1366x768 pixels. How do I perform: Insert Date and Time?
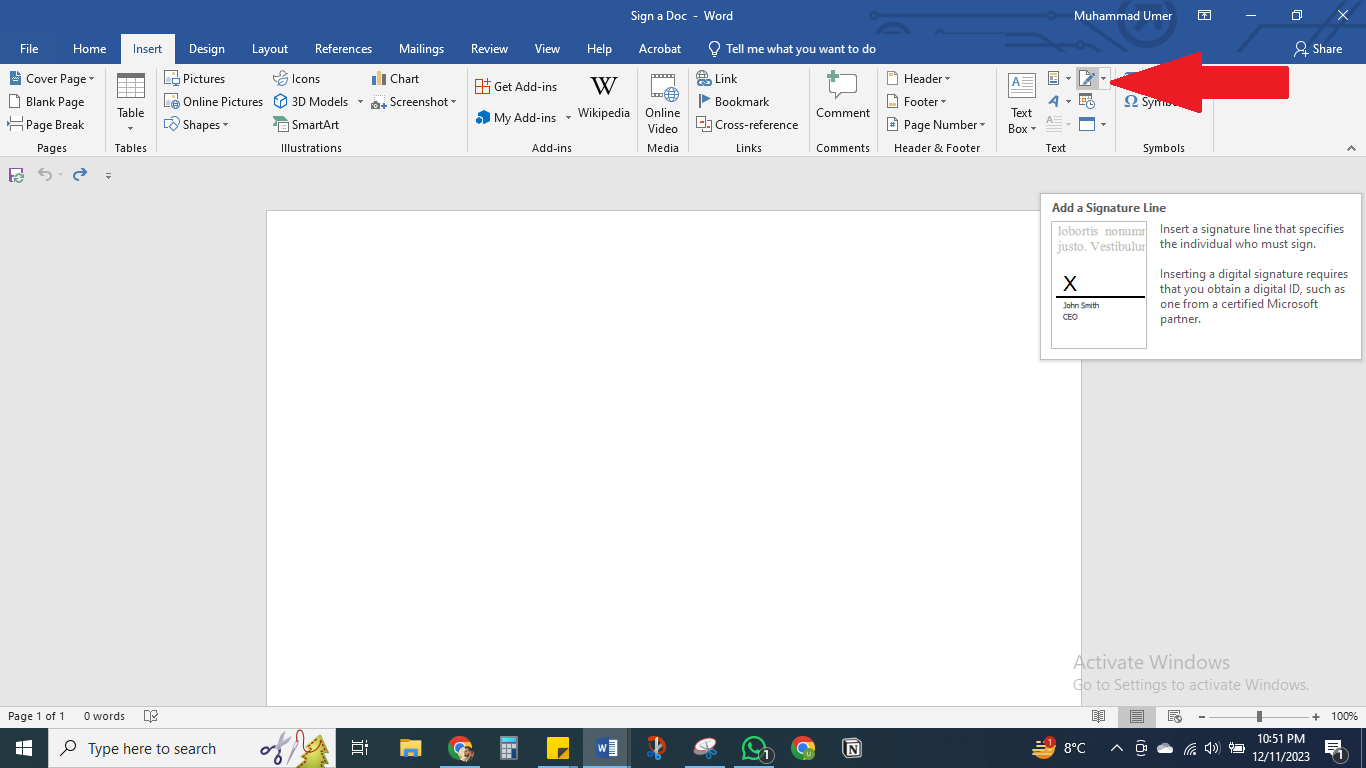[x=1087, y=101]
